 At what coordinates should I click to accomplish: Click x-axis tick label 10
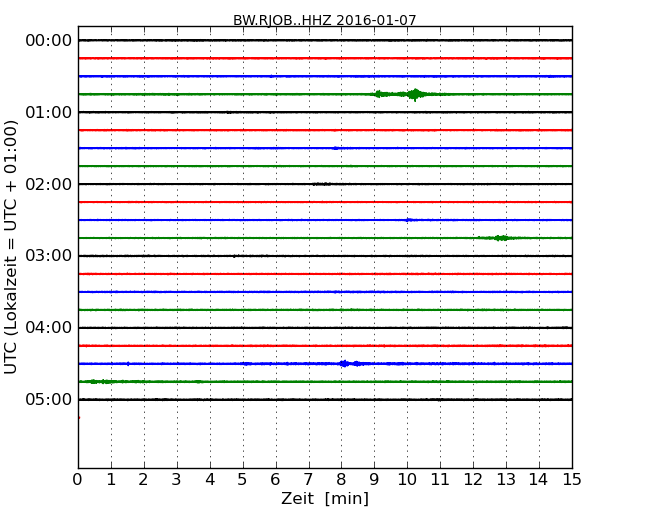pyautogui.click(x=407, y=480)
